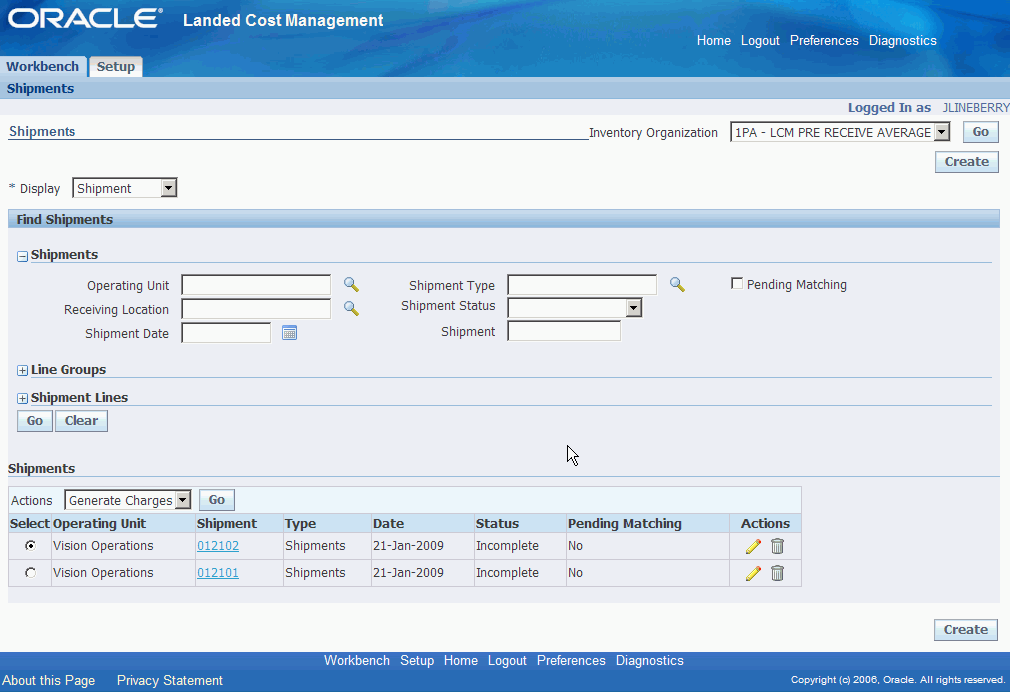Open the Shipment Date calendar picker
The width and height of the screenshot is (1010, 692).
[289, 333]
